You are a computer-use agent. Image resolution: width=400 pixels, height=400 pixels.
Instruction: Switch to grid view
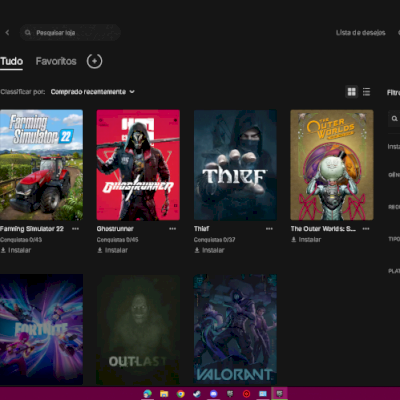[x=351, y=92]
